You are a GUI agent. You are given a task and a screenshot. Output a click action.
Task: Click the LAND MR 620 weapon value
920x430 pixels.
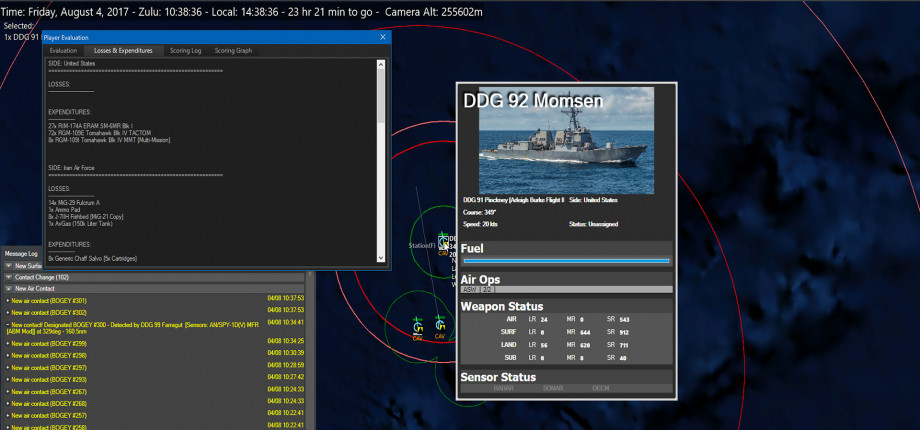click(583, 345)
